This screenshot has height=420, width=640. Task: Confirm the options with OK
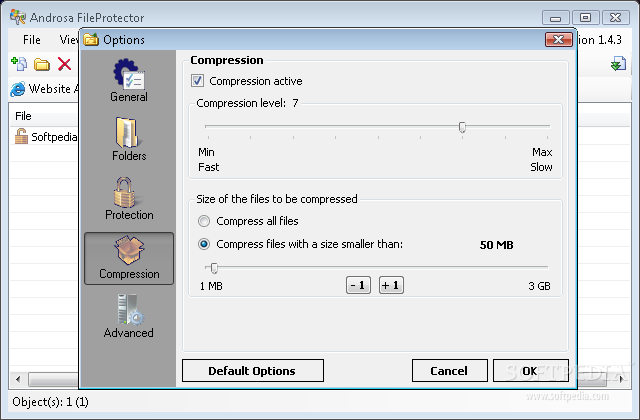click(531, 371)
